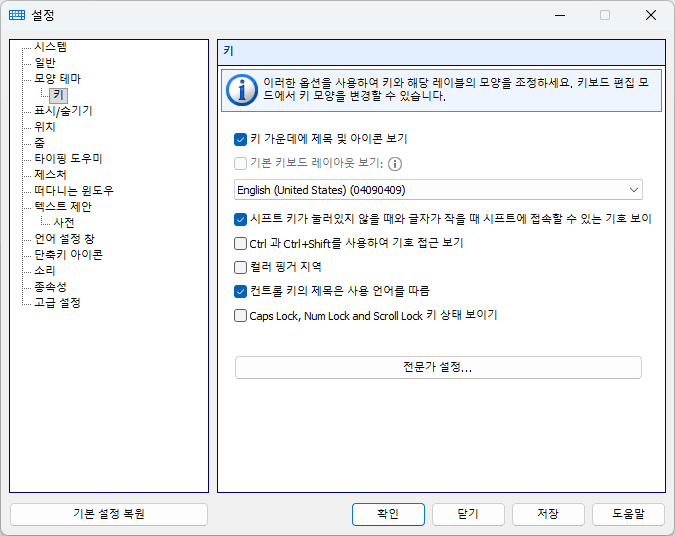
Task: Click the 닫기 button
Action: (468, 514)
